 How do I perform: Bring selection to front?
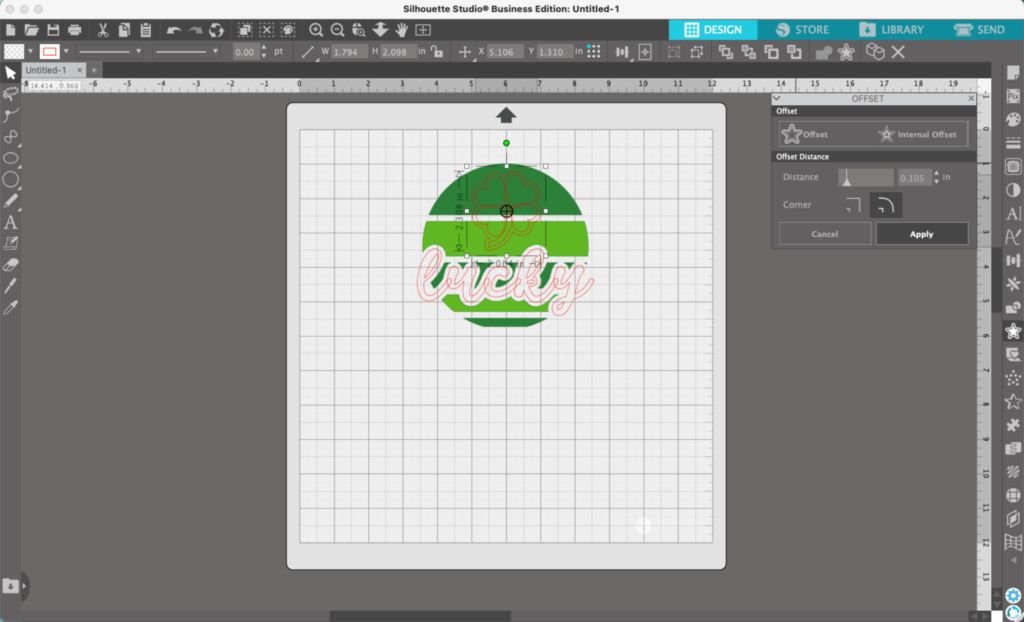pyautogui.click(x=726, y=52)
